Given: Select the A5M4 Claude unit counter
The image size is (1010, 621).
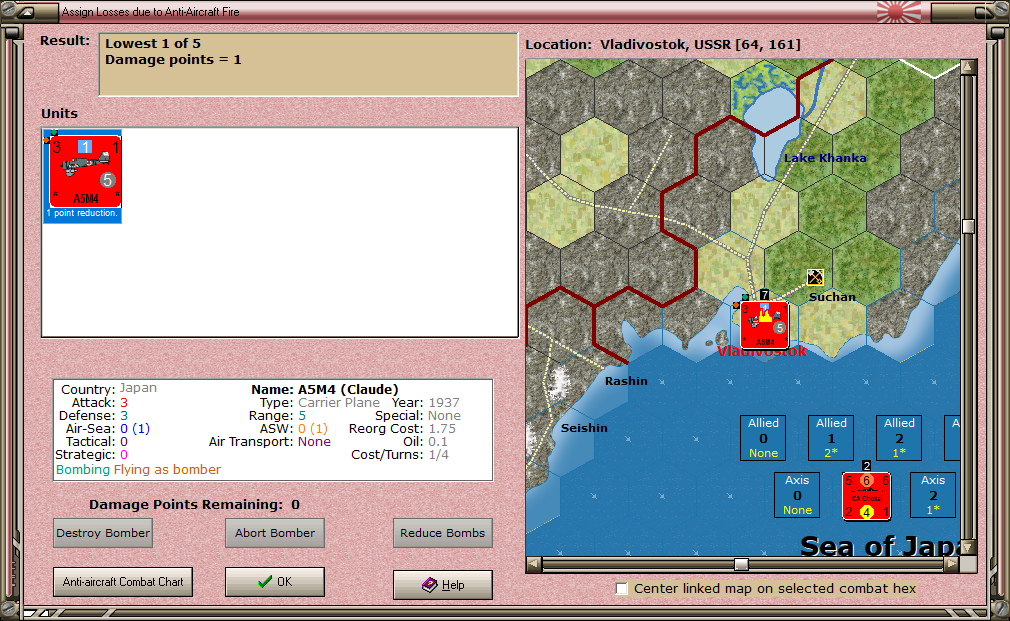Looking at the screenshot, I should click(x=82, y=173).
